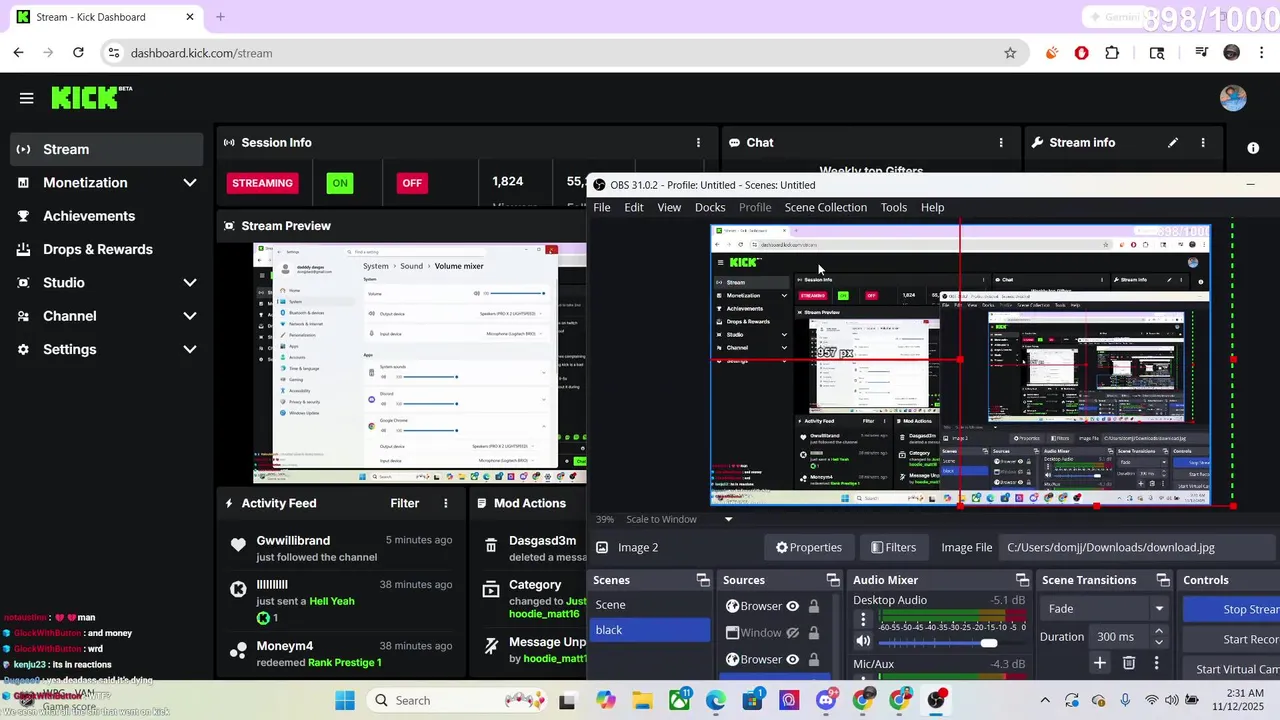1280x720 pixels.
Task: Pop out the Scene Transitions dock
Action: pos(1163,580)
